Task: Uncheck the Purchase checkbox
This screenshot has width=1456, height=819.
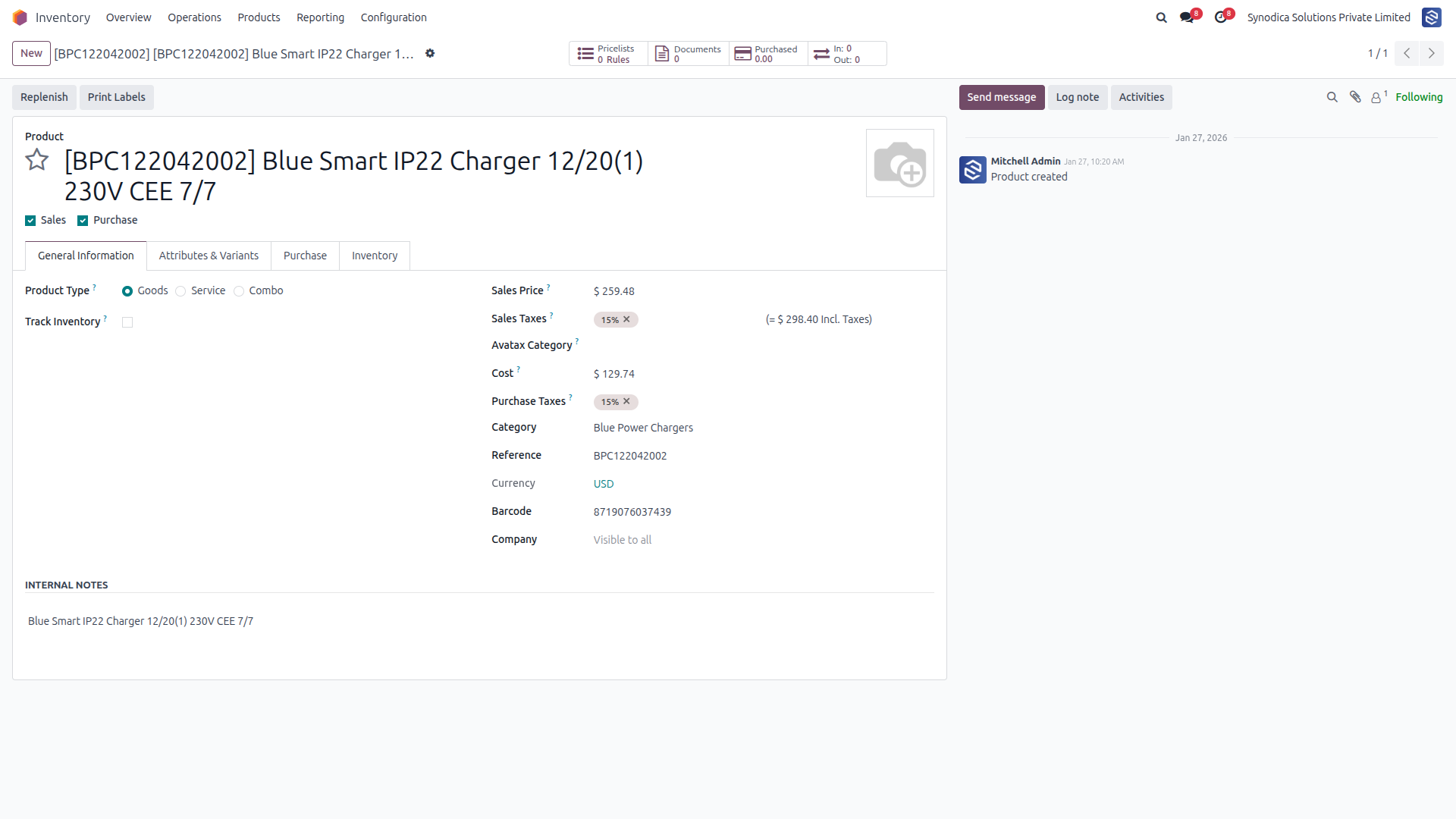Action: tap(83, 221)
